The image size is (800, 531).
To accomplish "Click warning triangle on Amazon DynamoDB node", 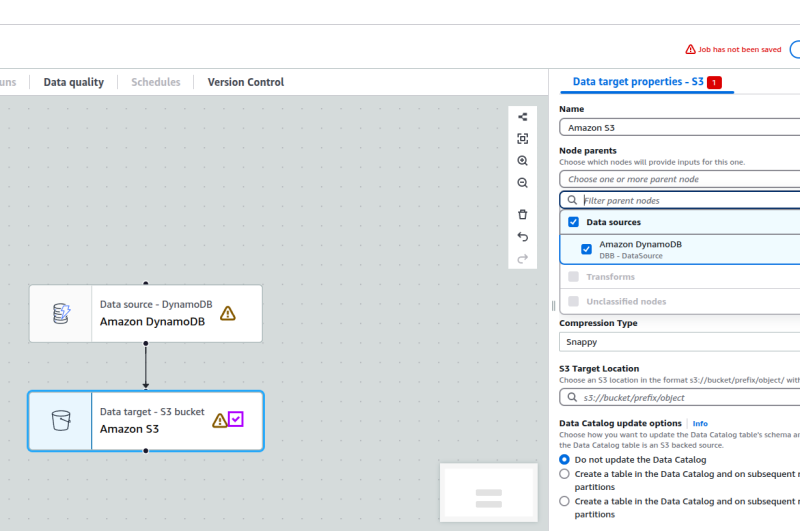I will (x=228, y=313).
